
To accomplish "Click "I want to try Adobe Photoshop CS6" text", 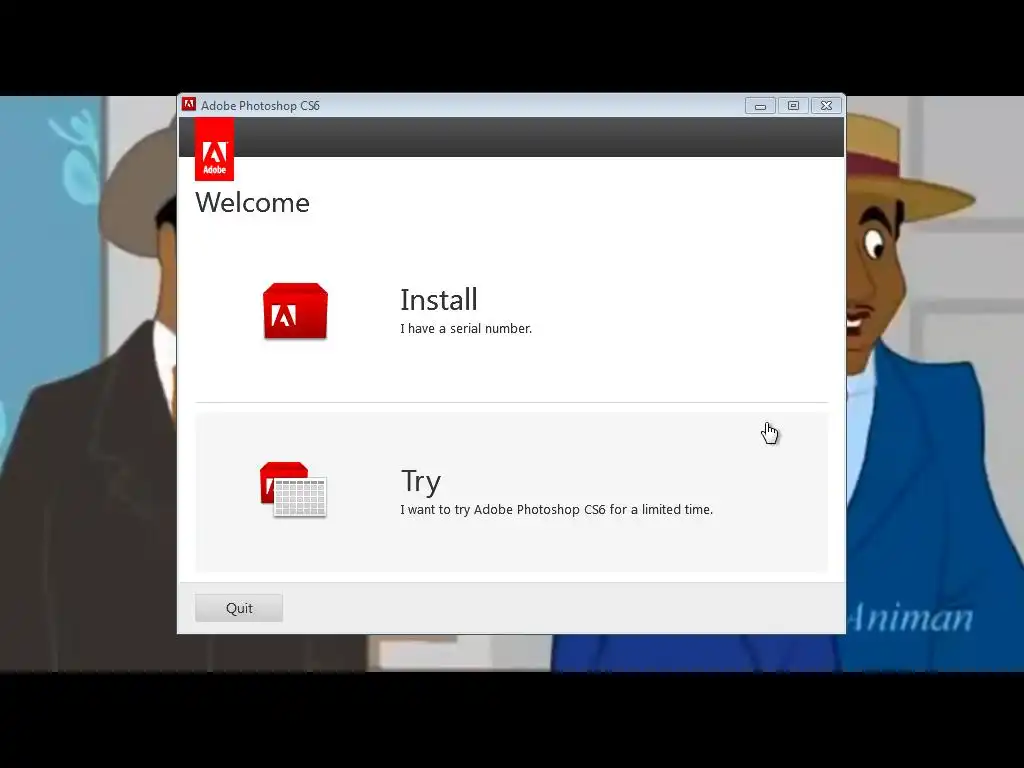I will (x=503, y=509).
